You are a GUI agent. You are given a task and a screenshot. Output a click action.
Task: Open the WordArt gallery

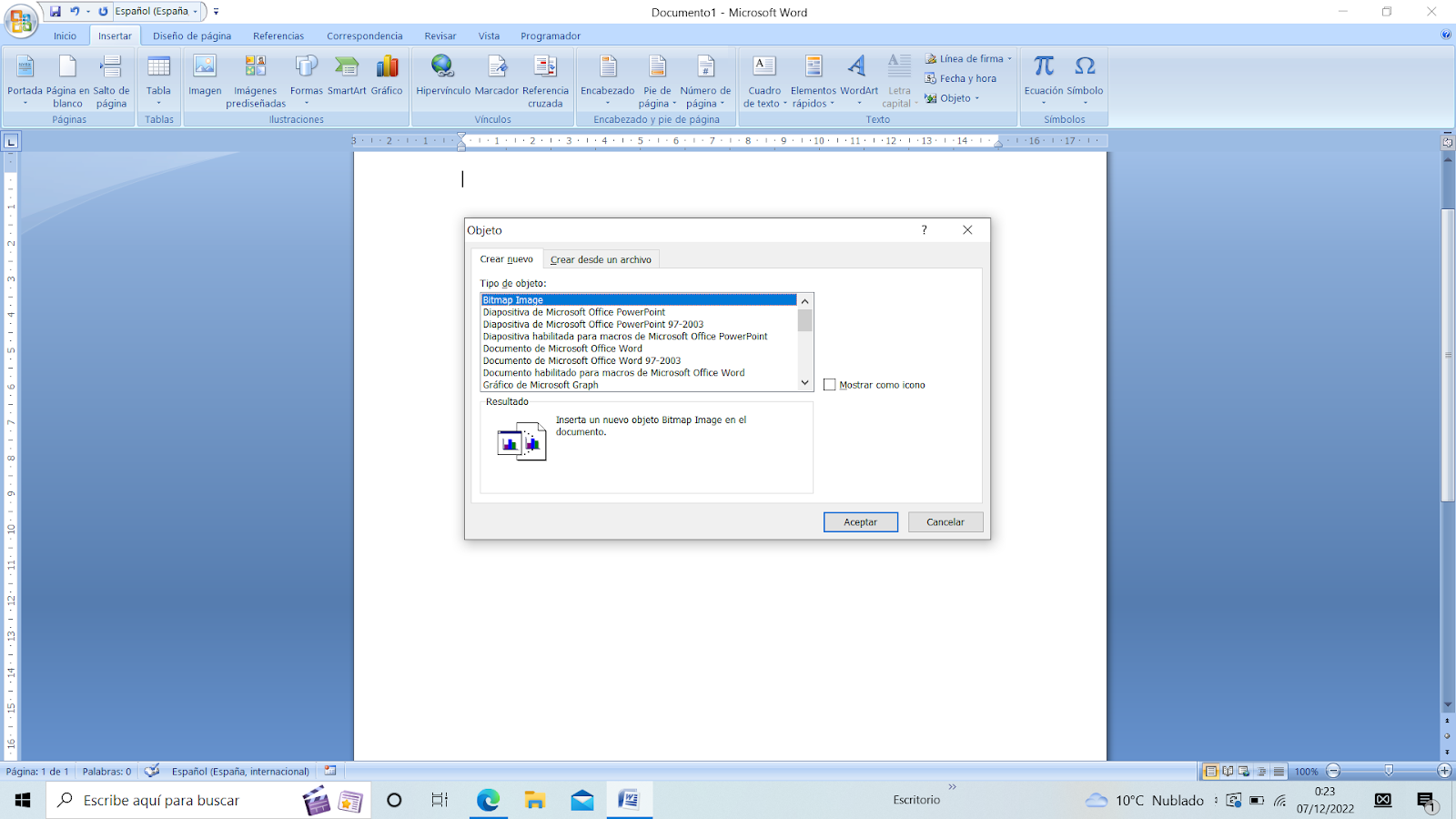coord(859,80)
